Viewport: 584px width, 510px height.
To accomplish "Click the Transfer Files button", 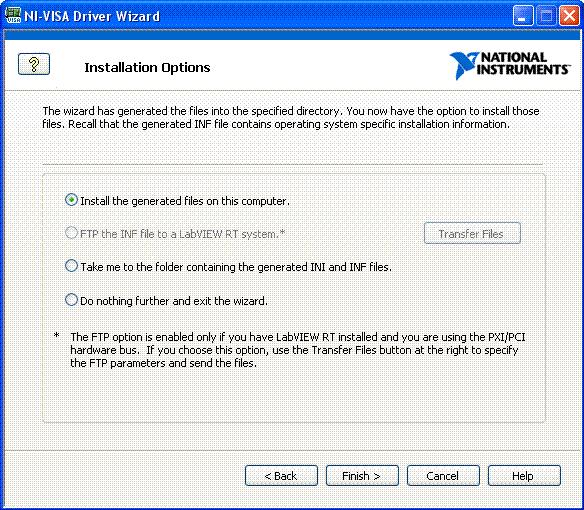I will pos(472,234).
